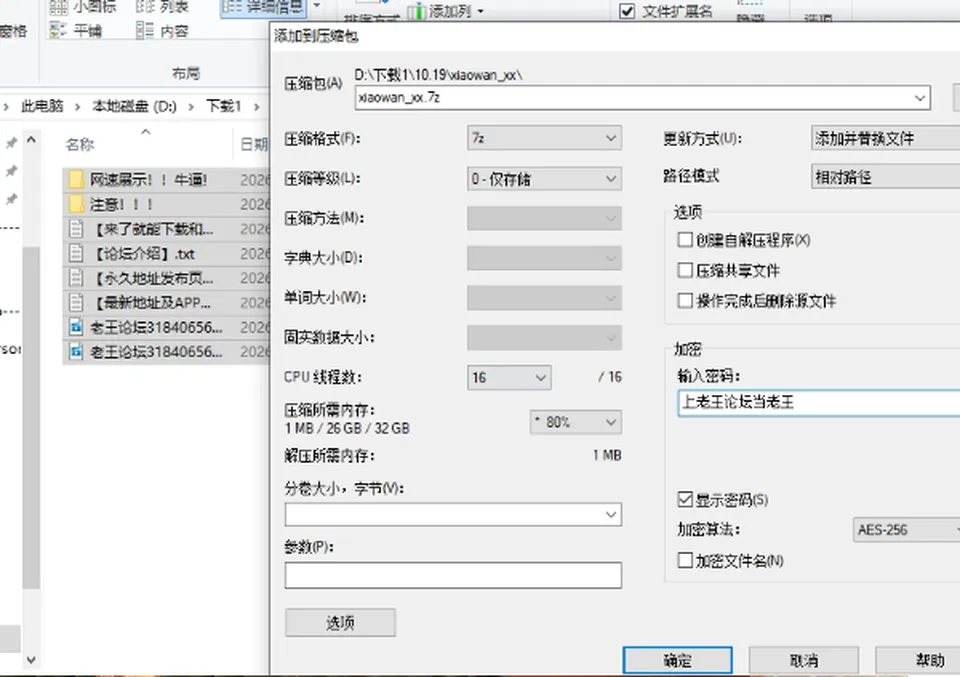960x677 pixels.
Task: Confirm compression with the 确定 button
Action: click(x=677, y=660)
